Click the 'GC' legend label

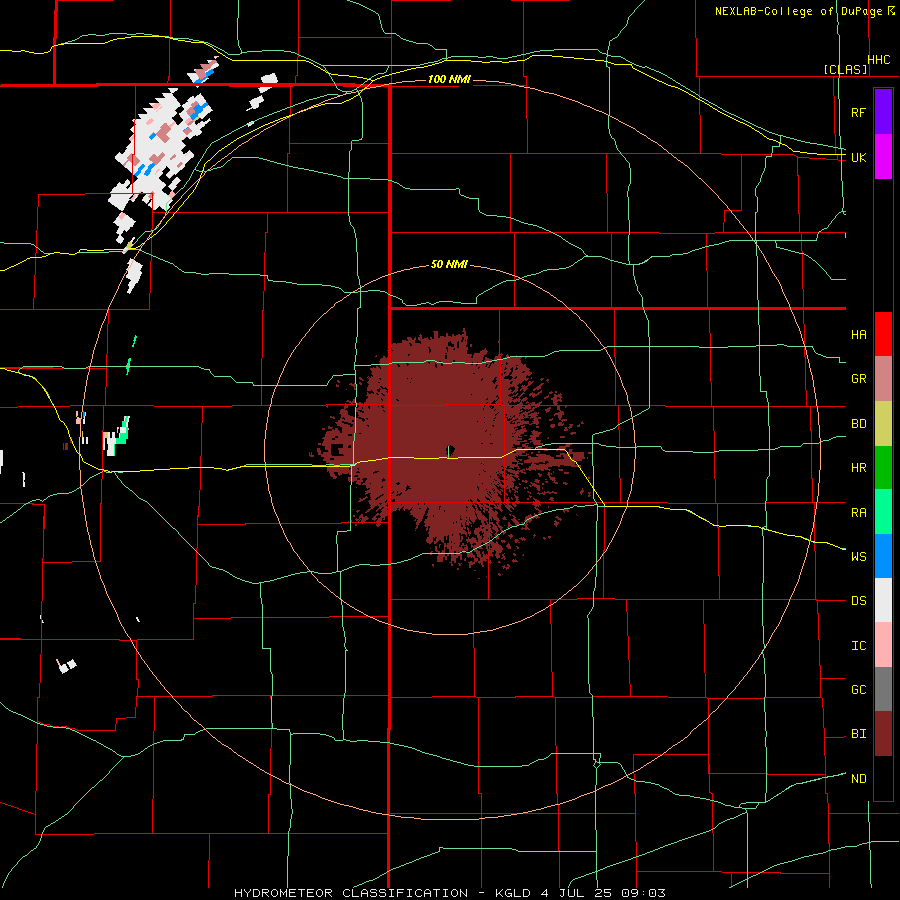[858, 689]
